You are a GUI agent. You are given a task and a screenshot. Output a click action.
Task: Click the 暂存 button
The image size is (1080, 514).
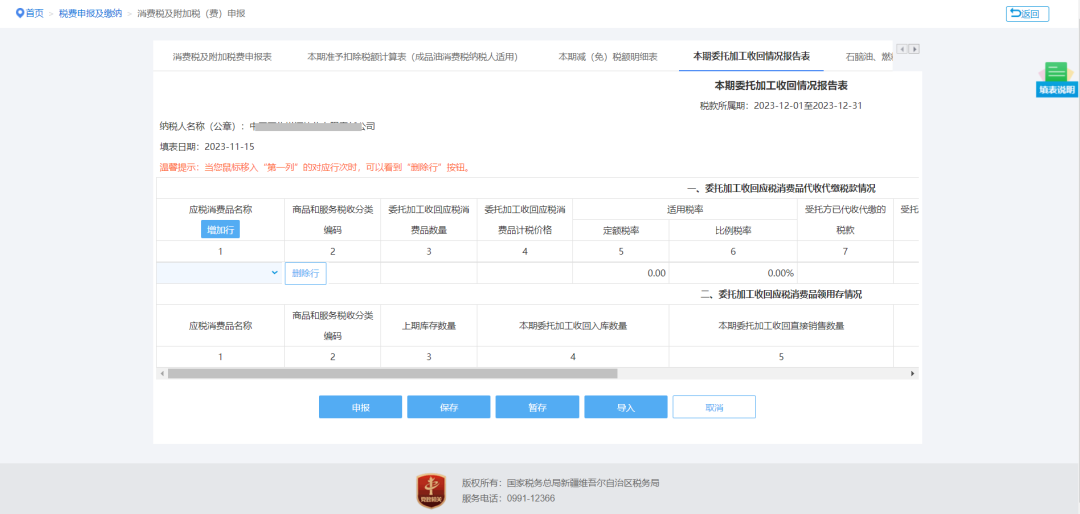coord(537,407)
